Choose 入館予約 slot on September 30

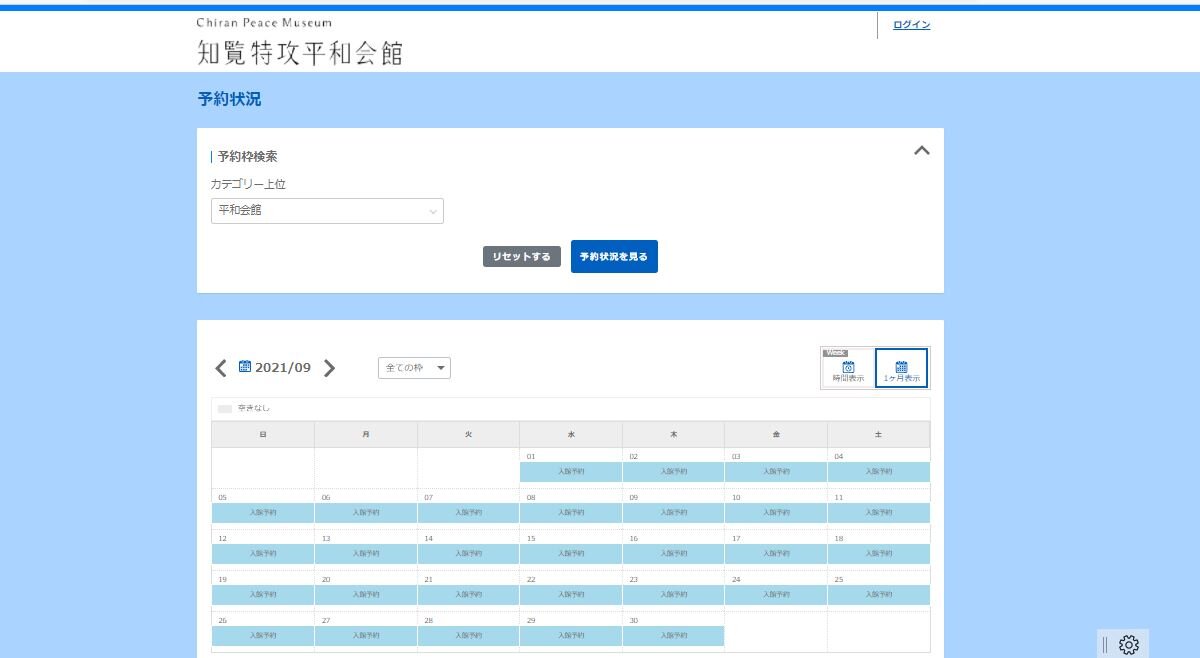pyautogui.click(x=673, y=635)
